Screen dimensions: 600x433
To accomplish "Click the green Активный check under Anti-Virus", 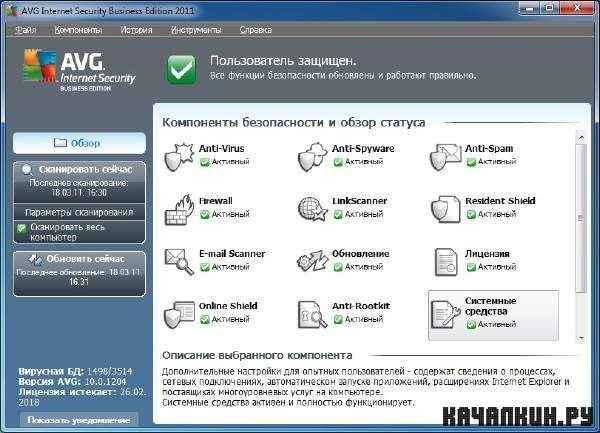I will 205,162.
